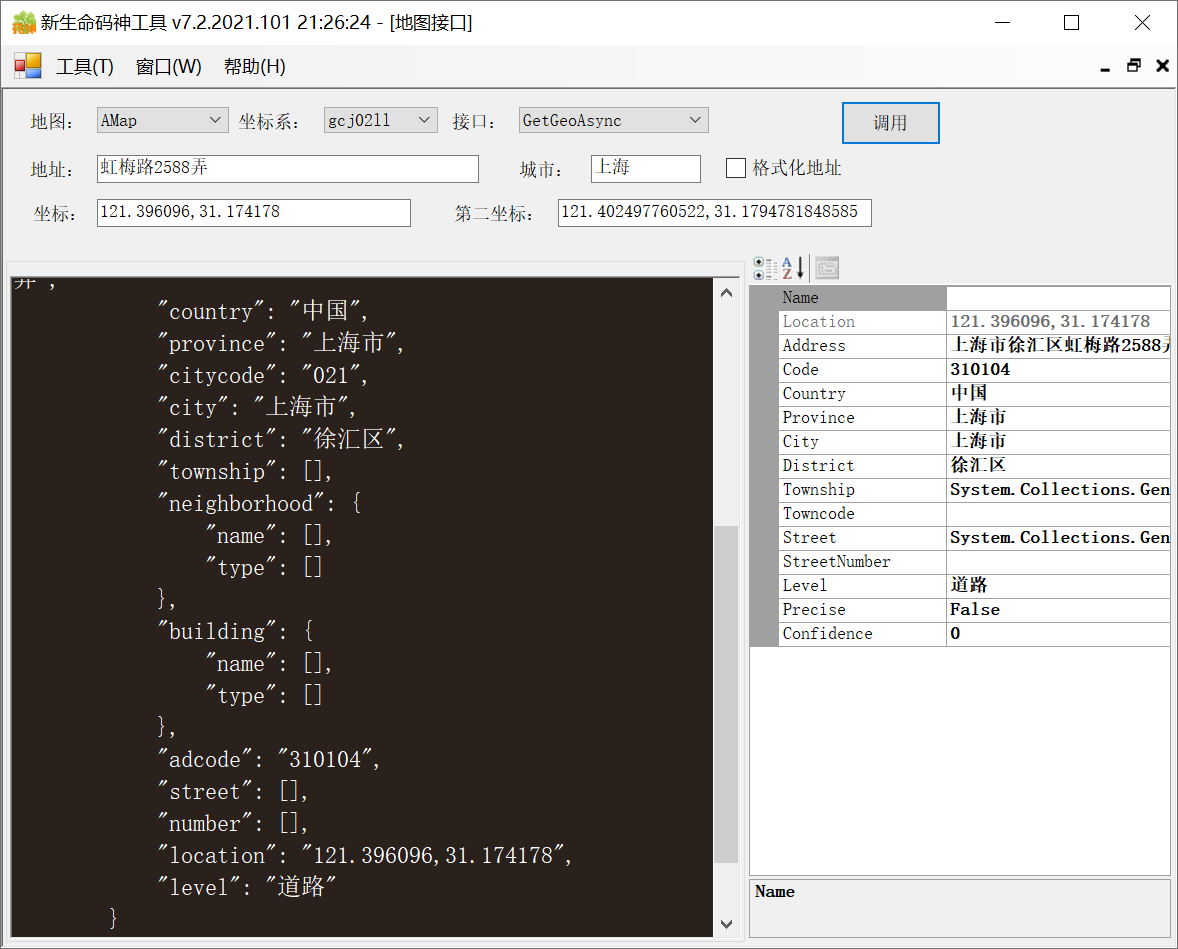
Task: Click the "location" JSON line
Action: pyautogui.click(x=364, y=856)
